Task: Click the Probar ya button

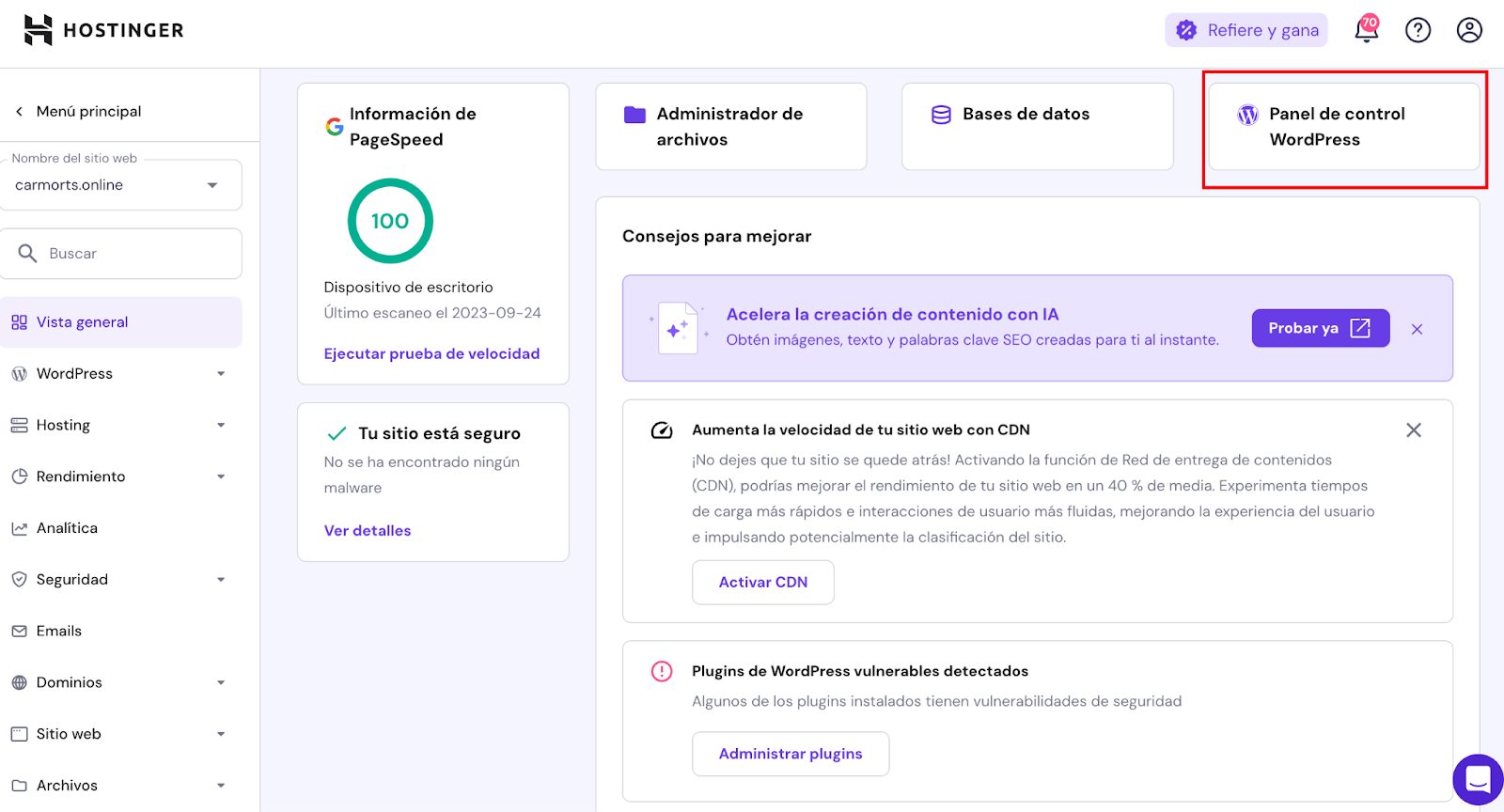Action: (x=1320, y=328)
